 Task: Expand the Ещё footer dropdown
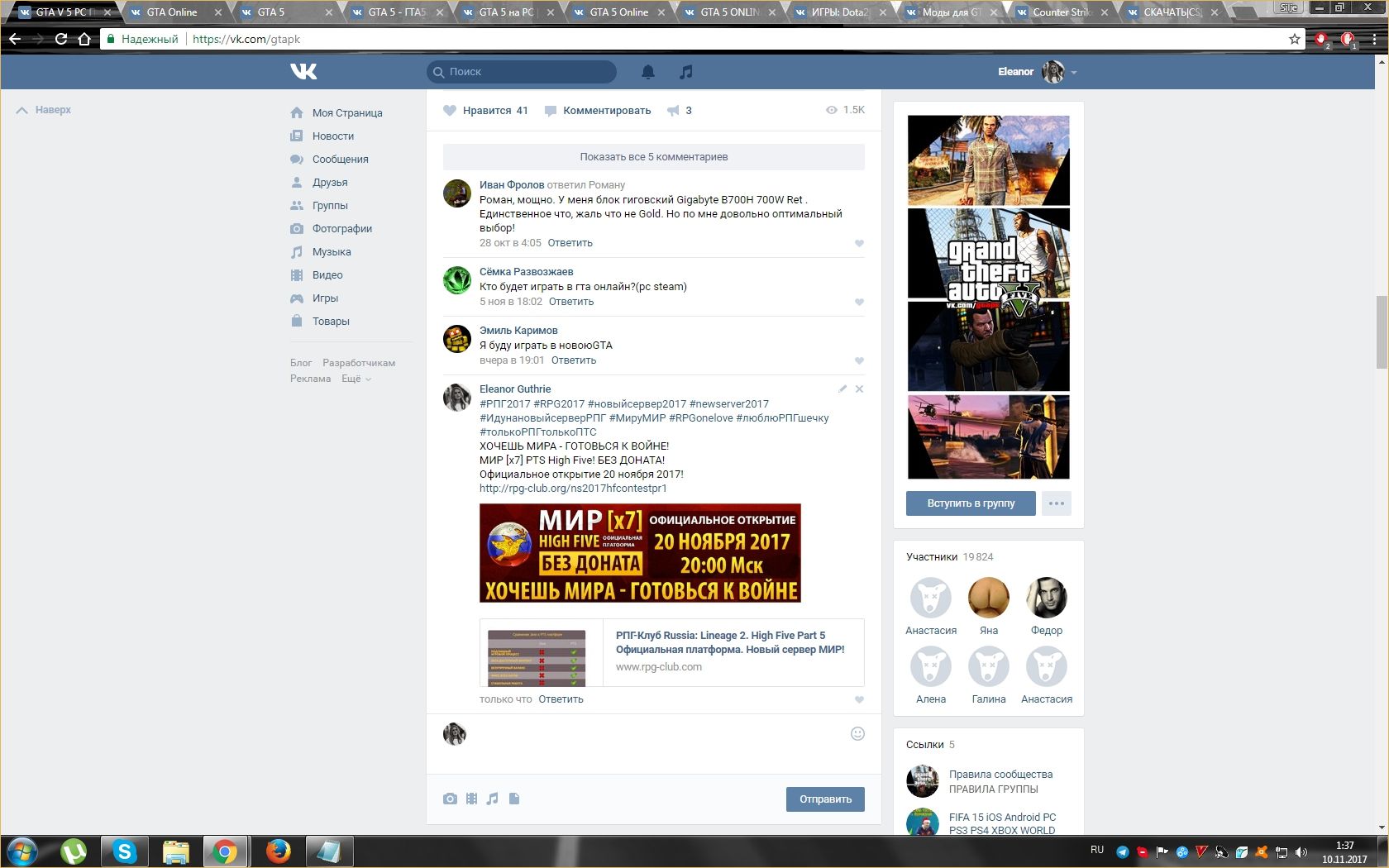[356, 379]
